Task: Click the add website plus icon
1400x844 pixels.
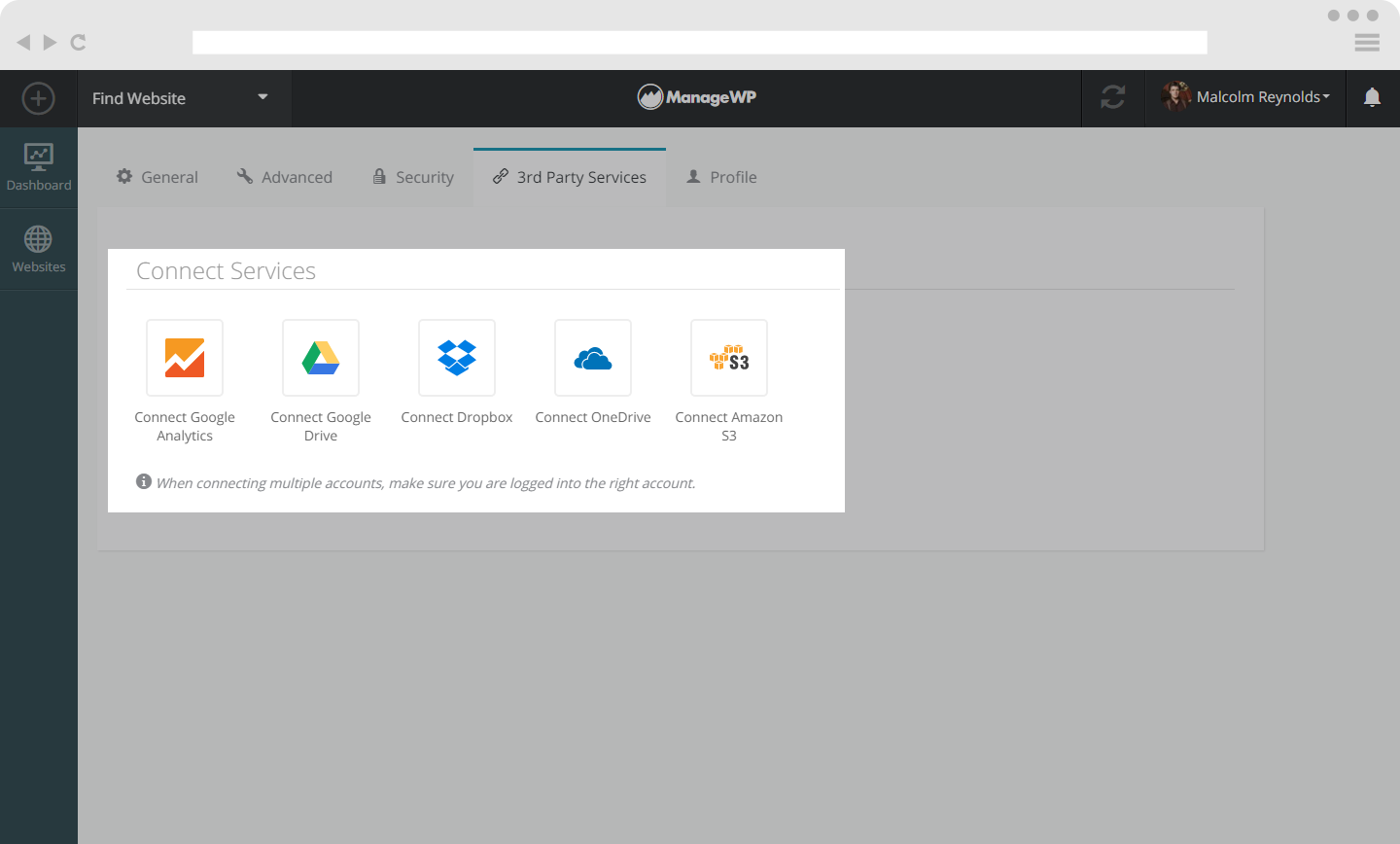Action: click(x=38, y=98)
